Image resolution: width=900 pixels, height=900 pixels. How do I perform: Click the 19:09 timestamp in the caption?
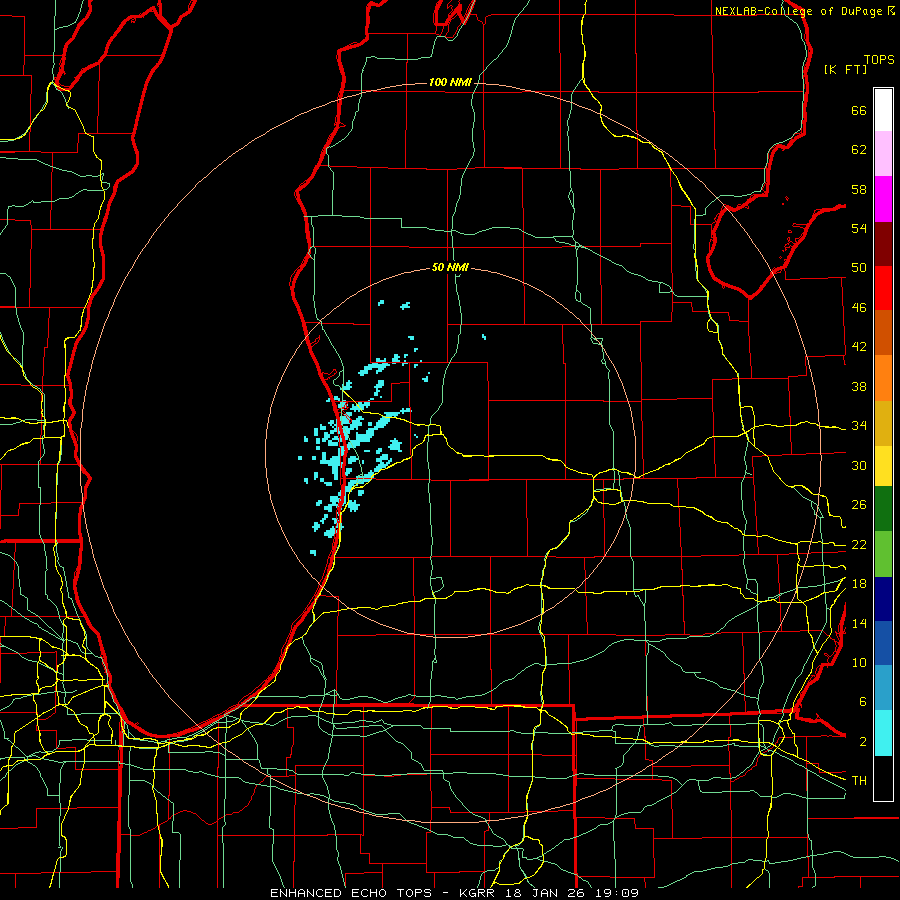pos(617,893)
